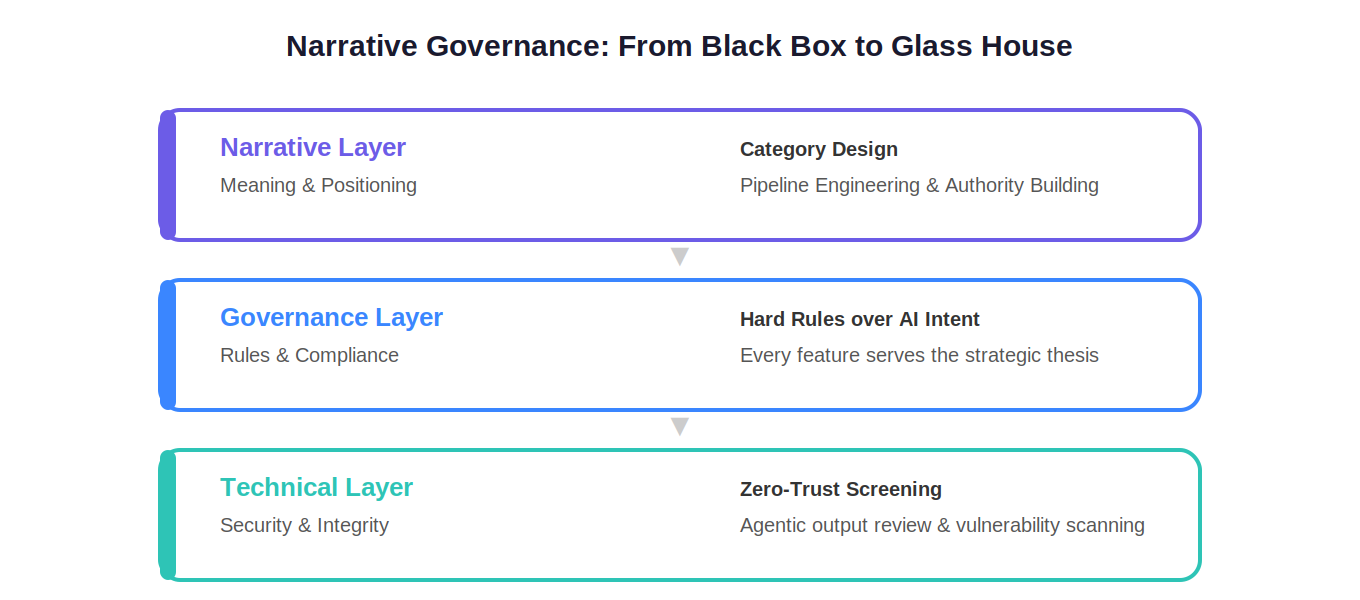This screenshot has width=1360, height=600.
Task: Click the purple accent bar on the Narrative card
Action: (167, 175)
